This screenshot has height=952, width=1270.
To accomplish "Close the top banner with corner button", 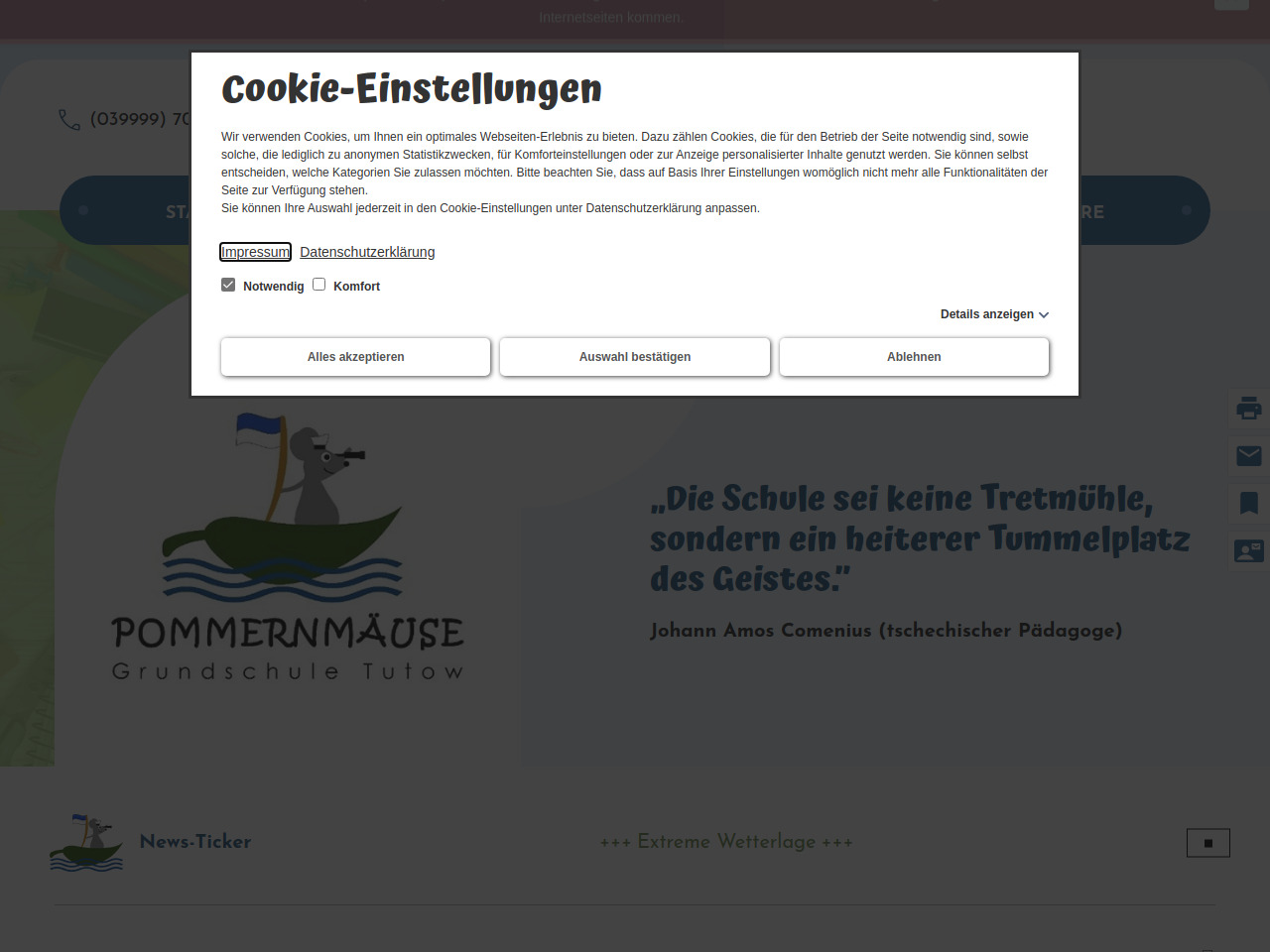I will click(1231, 4).
